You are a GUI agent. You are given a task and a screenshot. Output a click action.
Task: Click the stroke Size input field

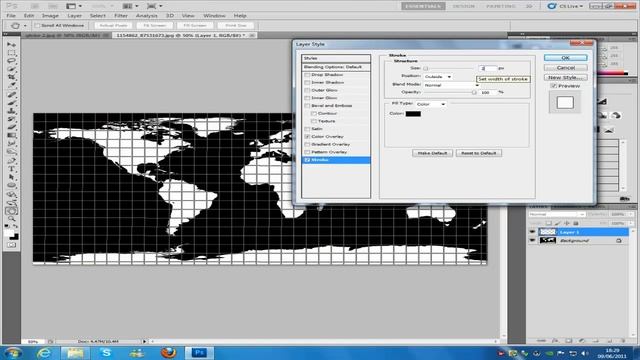point(488,68)
